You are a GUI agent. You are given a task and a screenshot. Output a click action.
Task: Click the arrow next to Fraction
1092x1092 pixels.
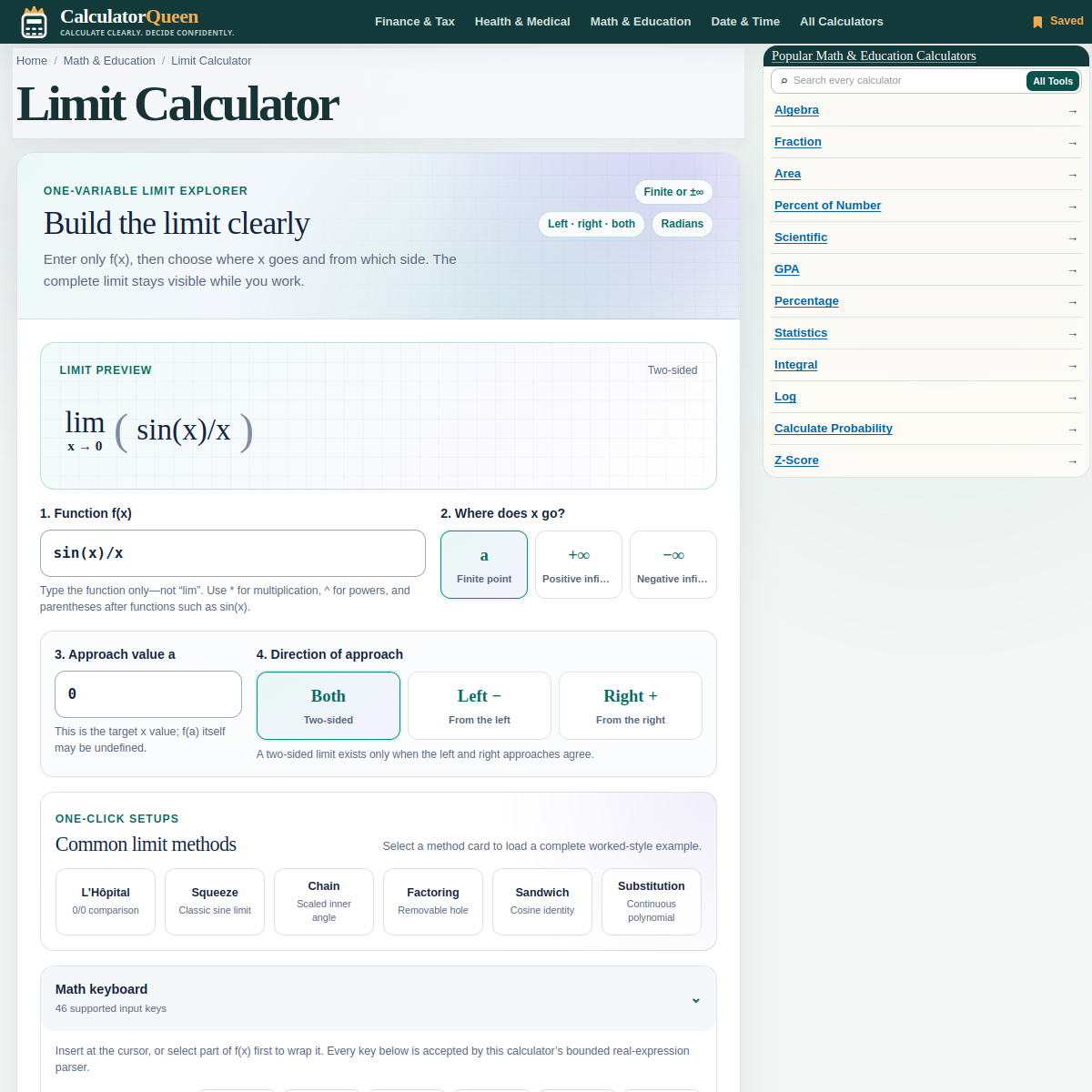pyautogui.click(x=1072, y=143)
